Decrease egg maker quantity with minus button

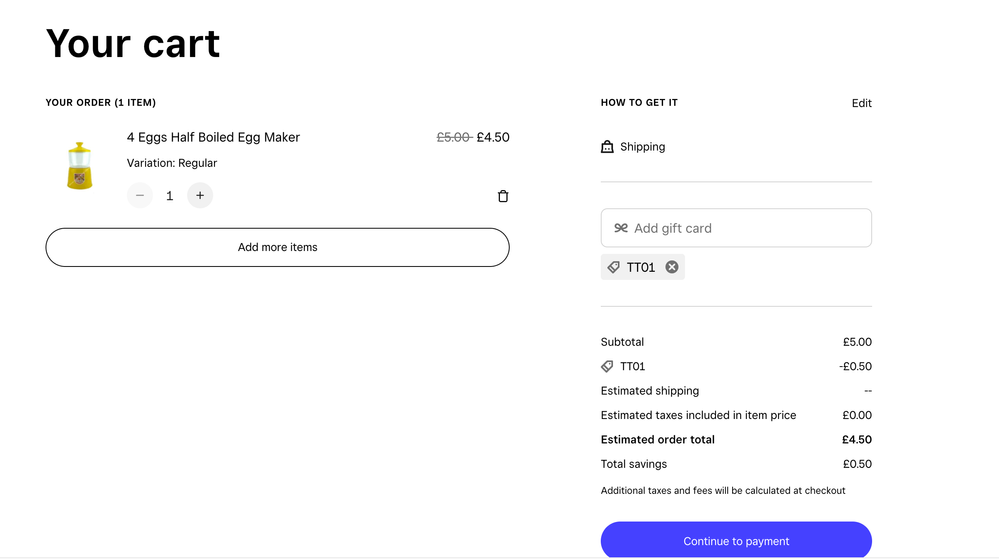[140, 196]
